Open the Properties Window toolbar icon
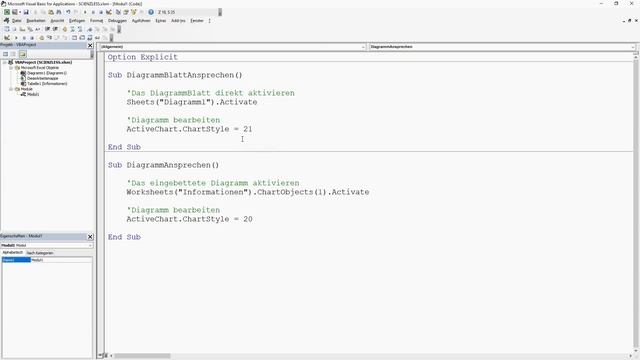The width and height of the screenshot is (640, 360). click(126, 12)
